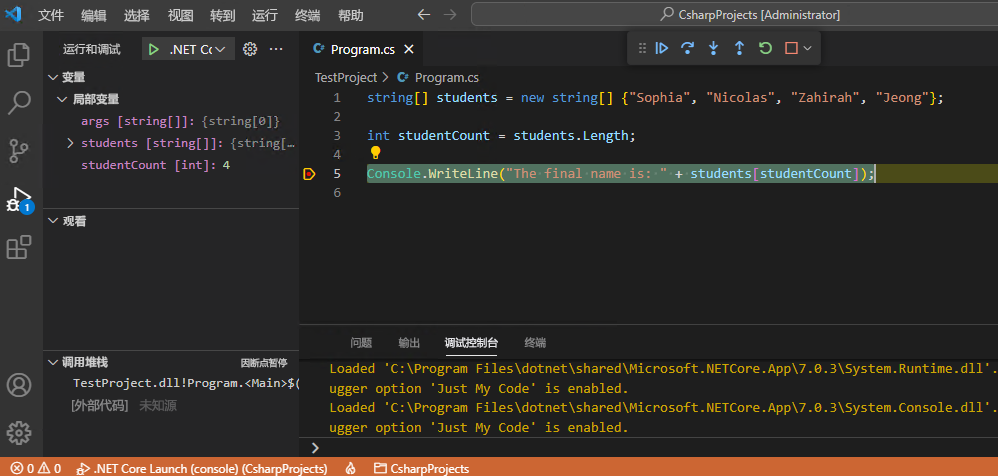Screen dimensions: 998x476
Task: Click the green Restart debug button
Action: click(x=766, y=48)
